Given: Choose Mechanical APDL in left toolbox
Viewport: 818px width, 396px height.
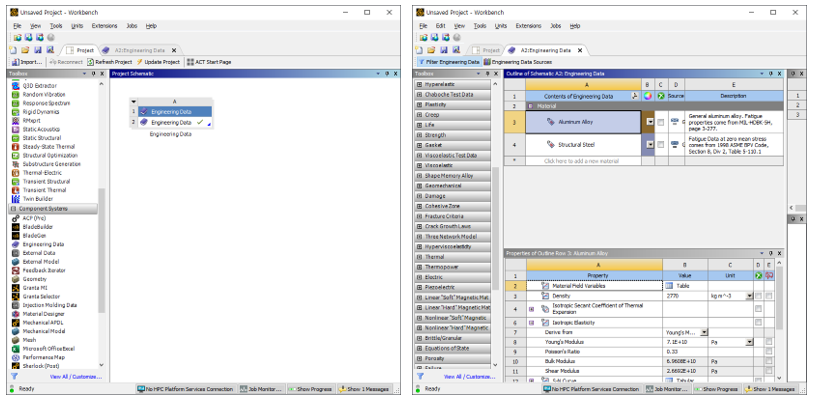Looking at the screenshot, I should click(x=43, y=322).
